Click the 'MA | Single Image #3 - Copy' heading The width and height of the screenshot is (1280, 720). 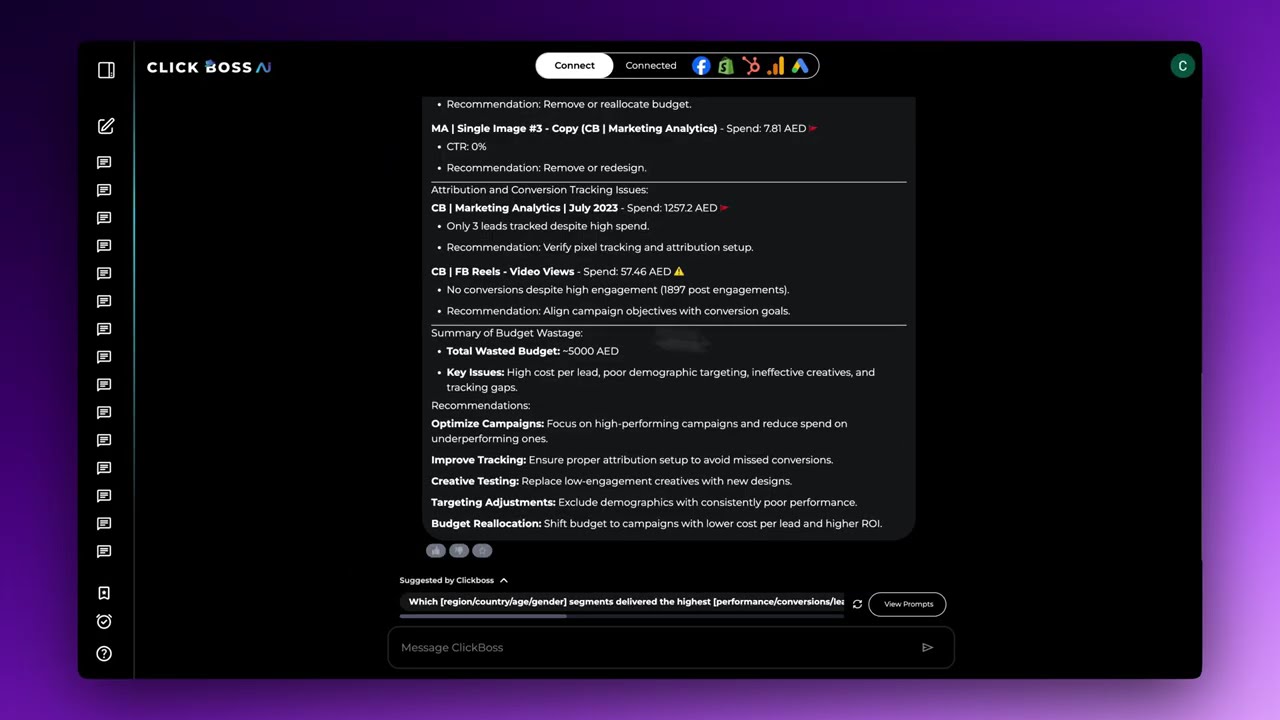pyautogui.click(x=574, y=128)
